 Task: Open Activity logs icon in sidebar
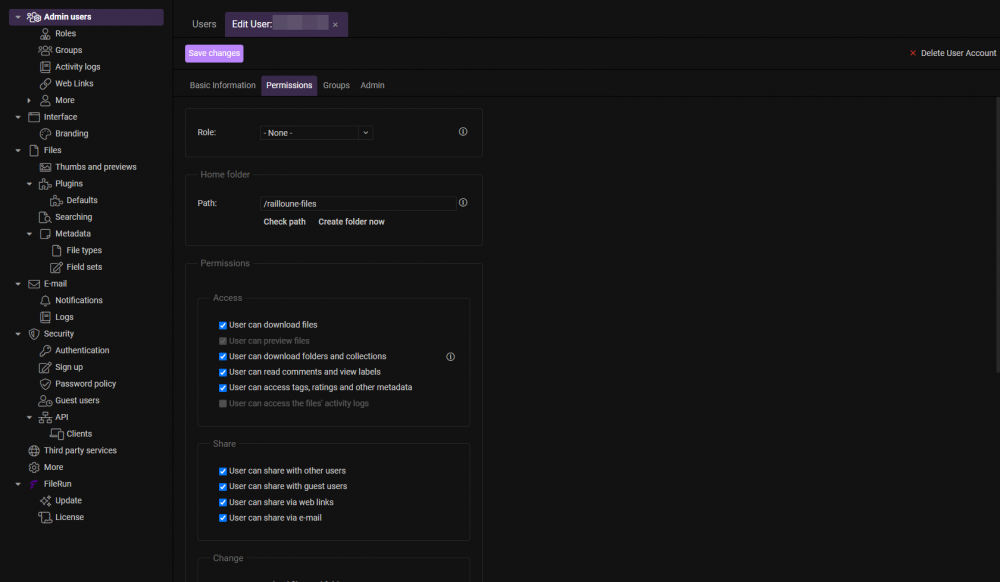(45, 67)
